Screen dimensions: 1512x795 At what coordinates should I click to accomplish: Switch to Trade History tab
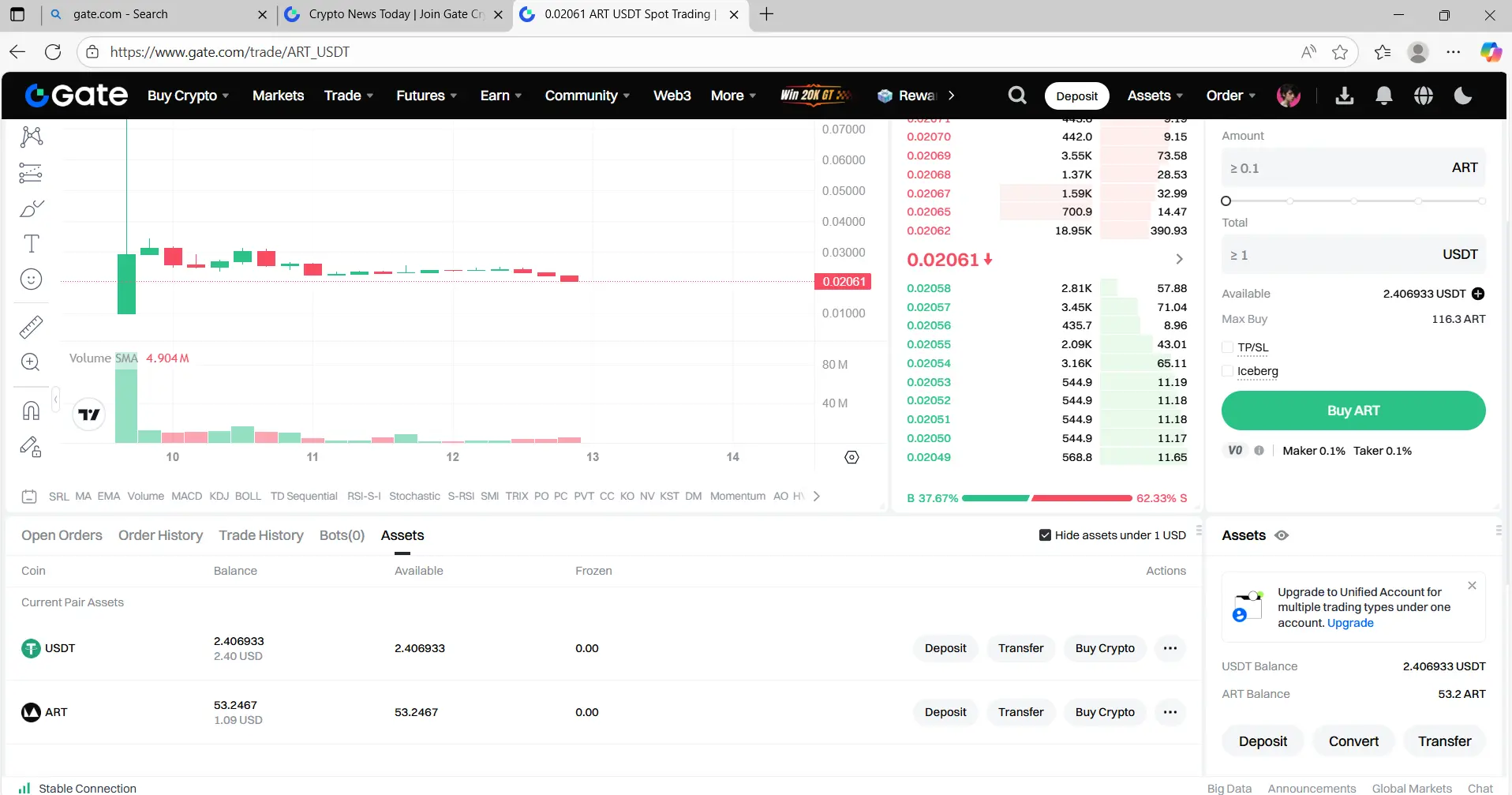(x=261, y=535)
